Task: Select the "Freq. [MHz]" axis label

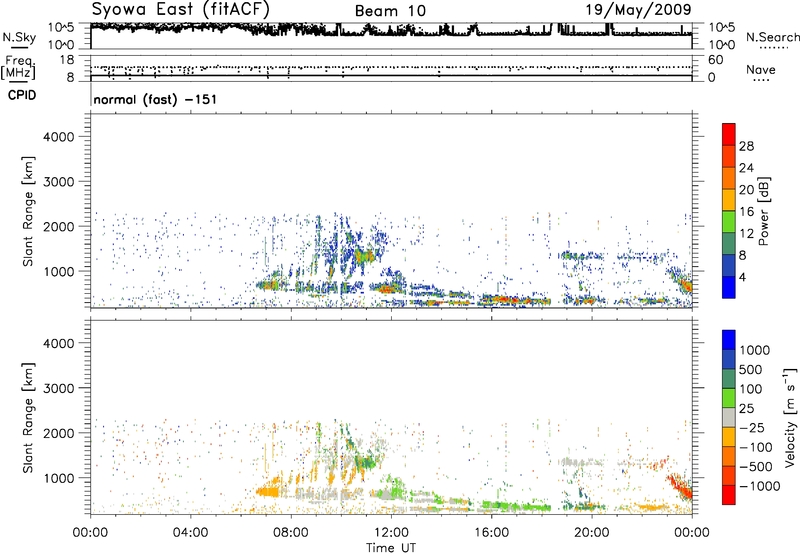Action: [x=18, y=67]
